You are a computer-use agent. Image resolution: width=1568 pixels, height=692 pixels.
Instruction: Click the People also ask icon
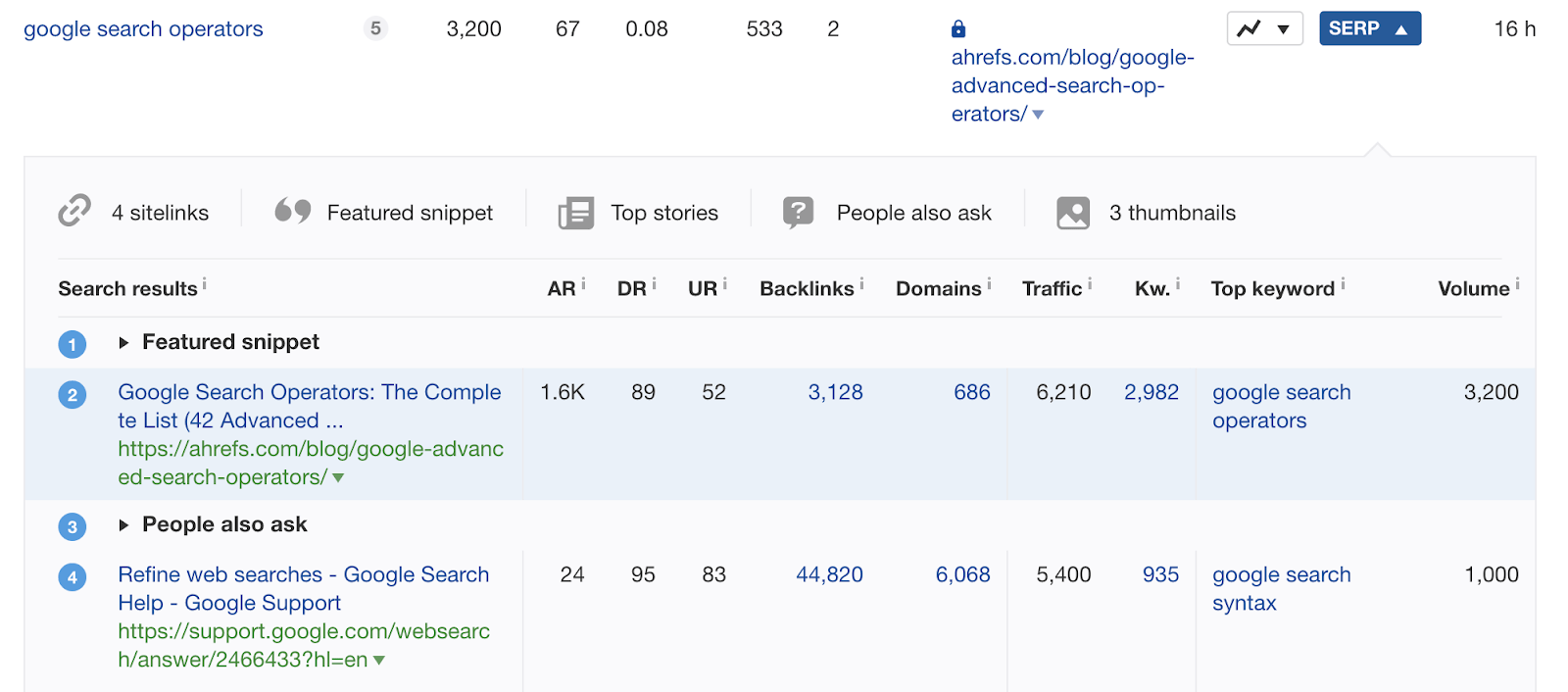click(799, 212)
